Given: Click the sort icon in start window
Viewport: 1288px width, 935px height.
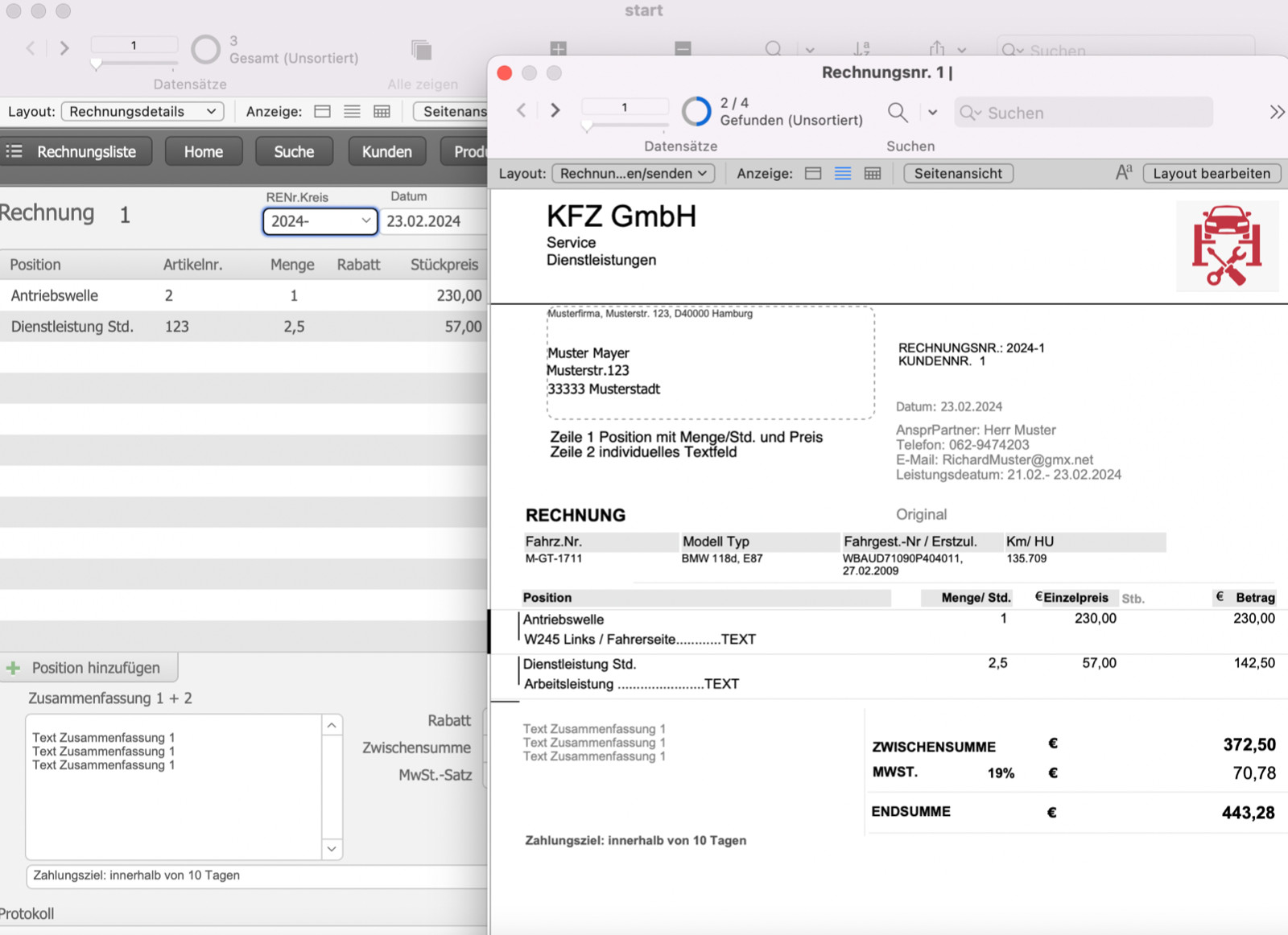Looking at the screenshot, I should [x=861, y=48].
